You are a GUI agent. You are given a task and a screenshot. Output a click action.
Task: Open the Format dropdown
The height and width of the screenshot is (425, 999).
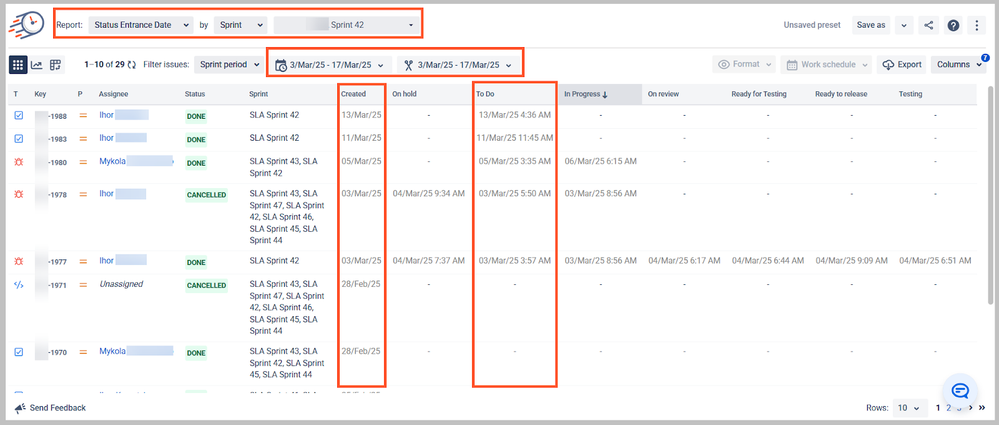744,64
